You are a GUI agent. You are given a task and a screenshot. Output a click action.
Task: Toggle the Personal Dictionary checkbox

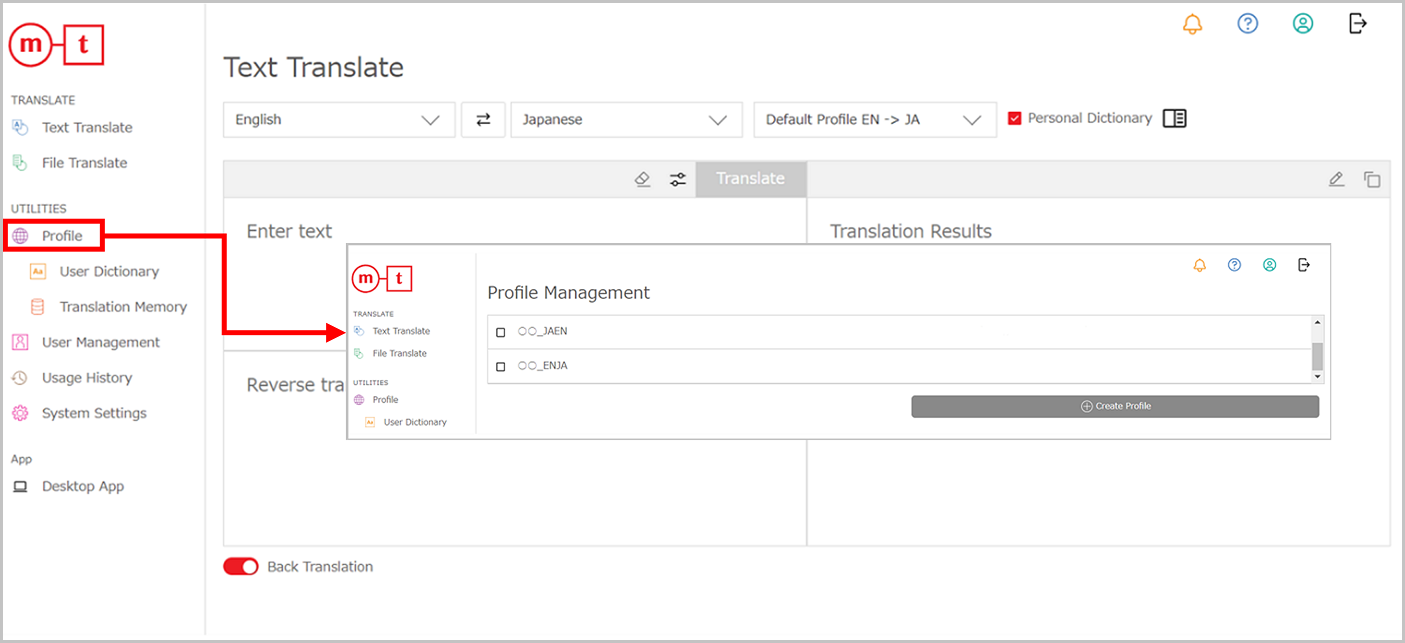pyautogui.click(x=1015, y=118)
